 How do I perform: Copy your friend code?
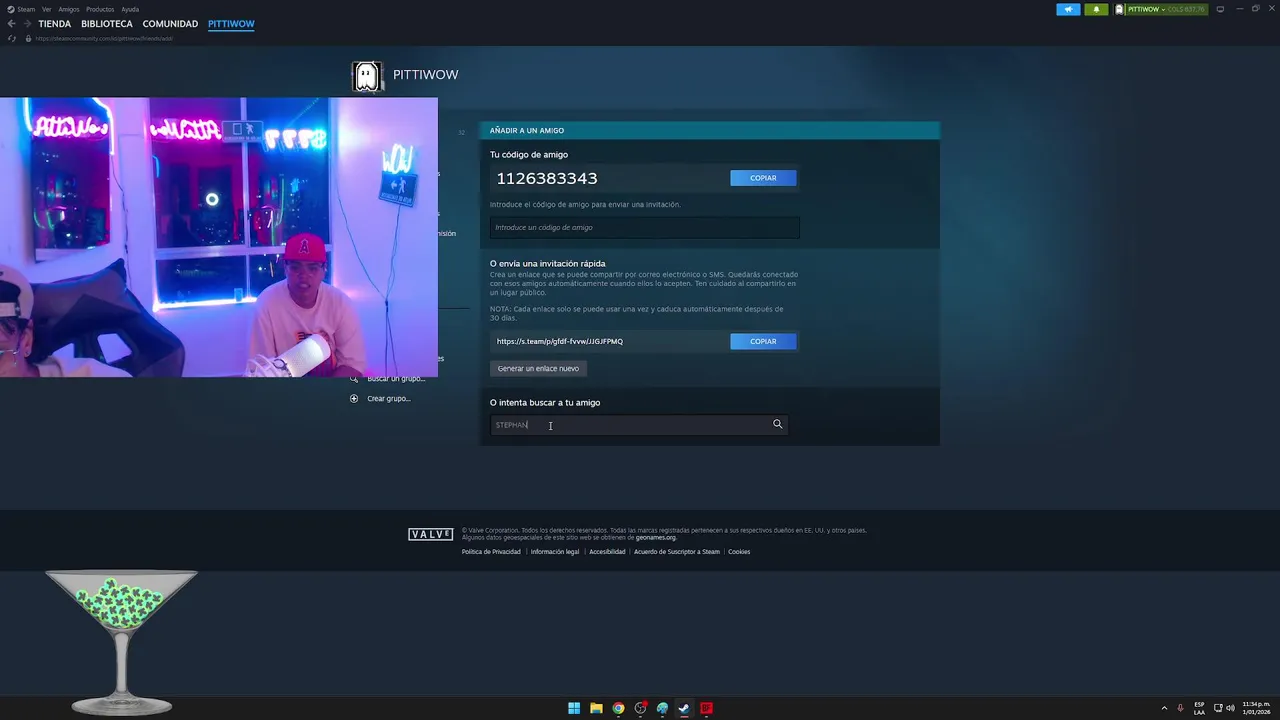763,178
